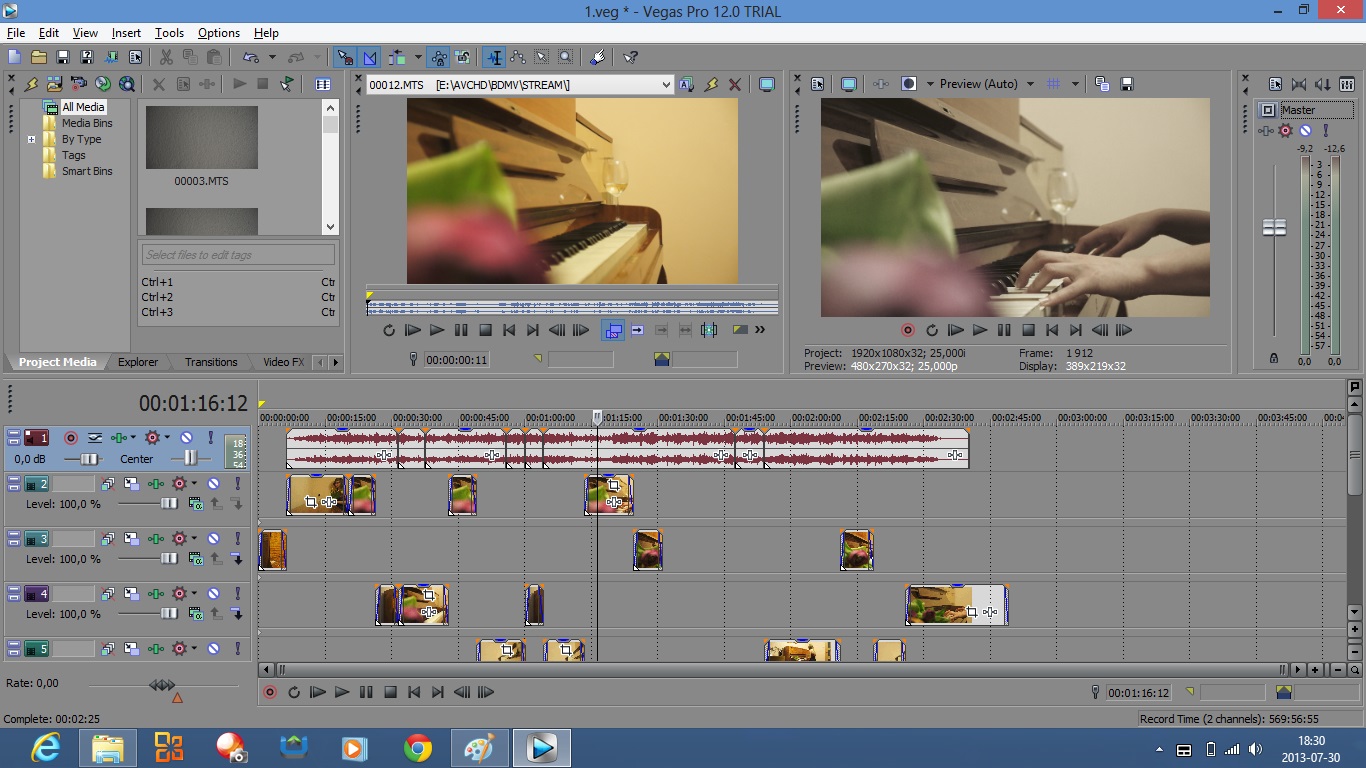Click the media Views icon in Project Media
Screen dimensions: 1366x768
(x=323, y=84)
